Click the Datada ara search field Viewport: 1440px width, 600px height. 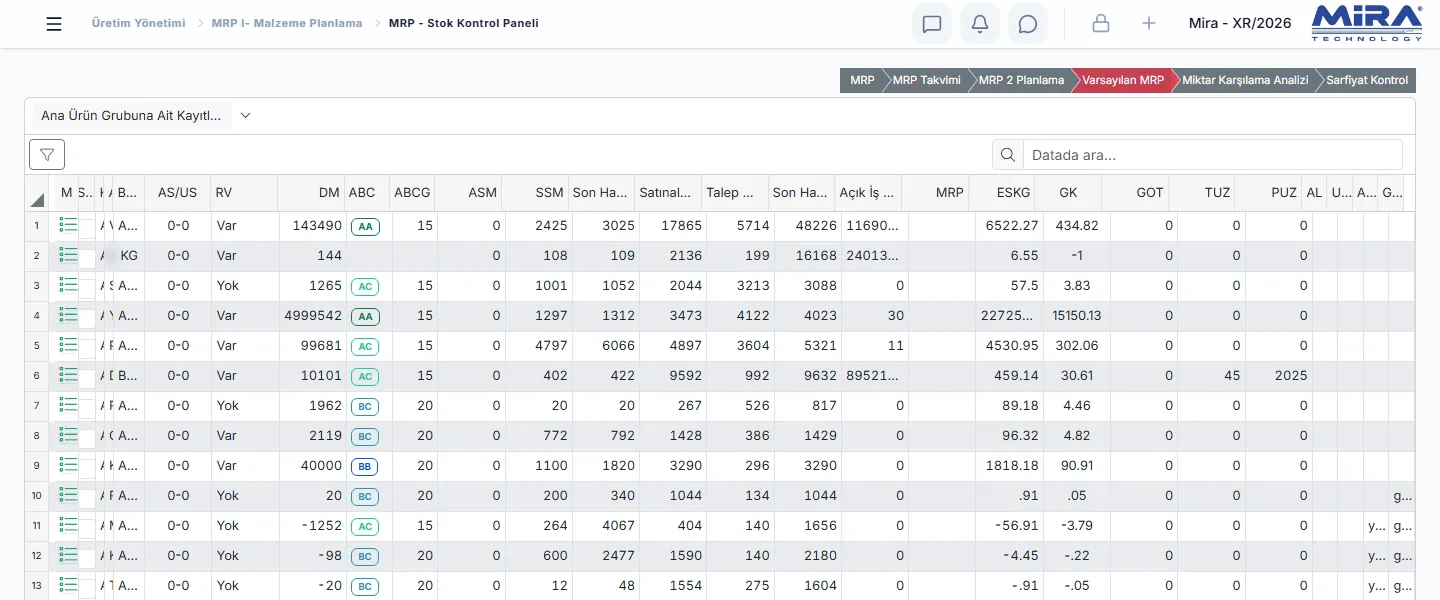click(1212, 155)
